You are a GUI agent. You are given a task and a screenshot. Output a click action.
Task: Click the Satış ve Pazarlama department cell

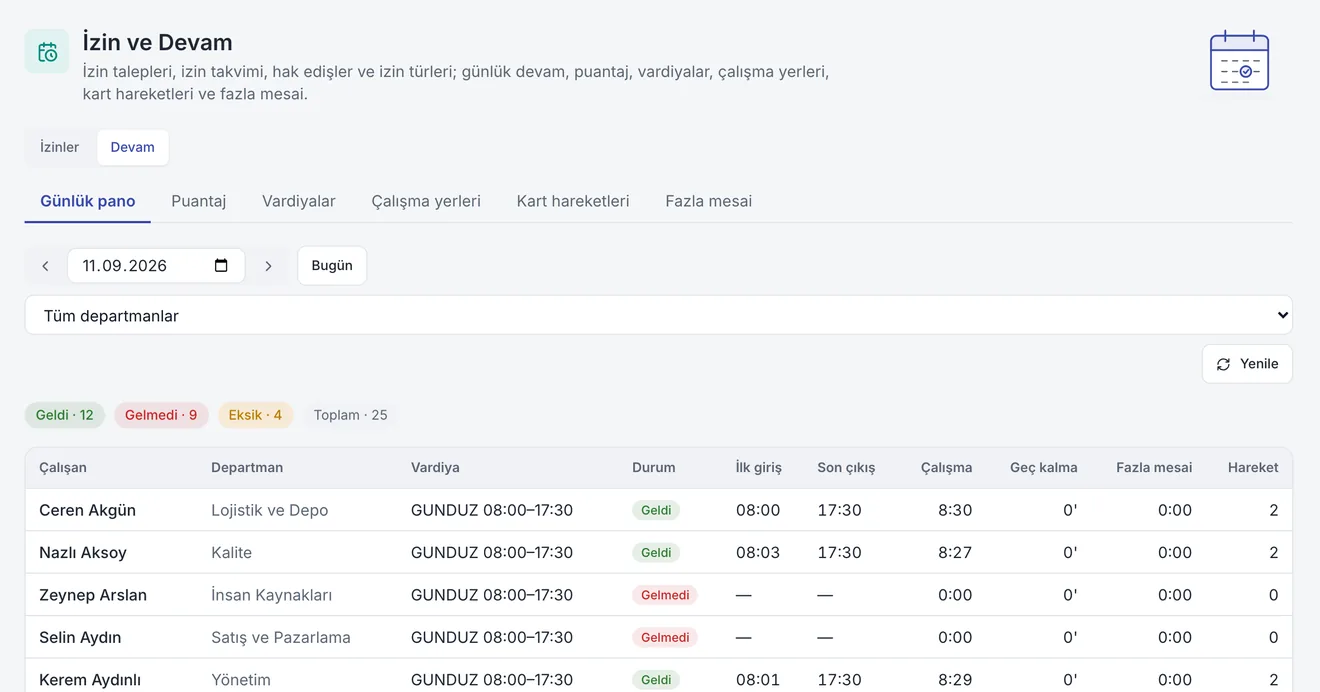pos(281,637)
